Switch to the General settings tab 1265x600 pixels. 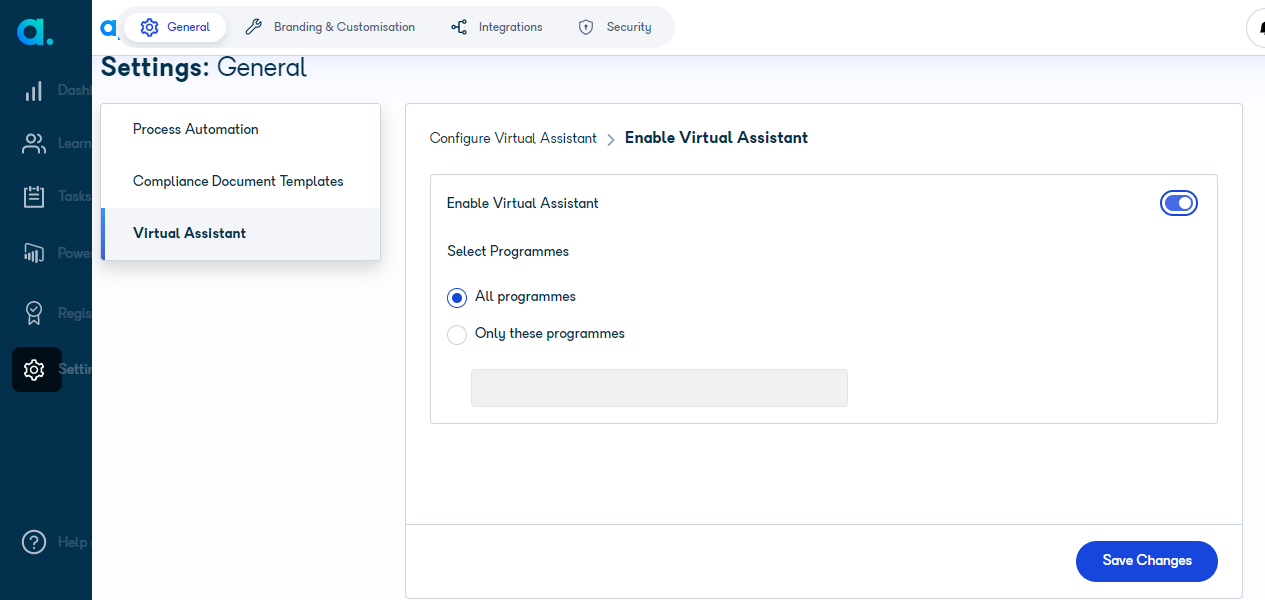(x=175, y=27)
